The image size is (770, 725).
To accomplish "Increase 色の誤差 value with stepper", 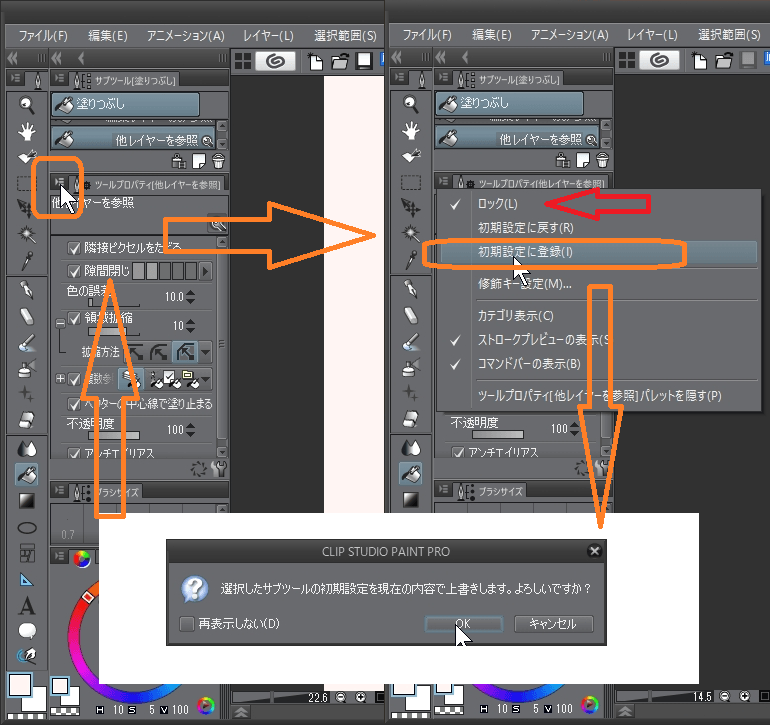I will tap(191, 293).
